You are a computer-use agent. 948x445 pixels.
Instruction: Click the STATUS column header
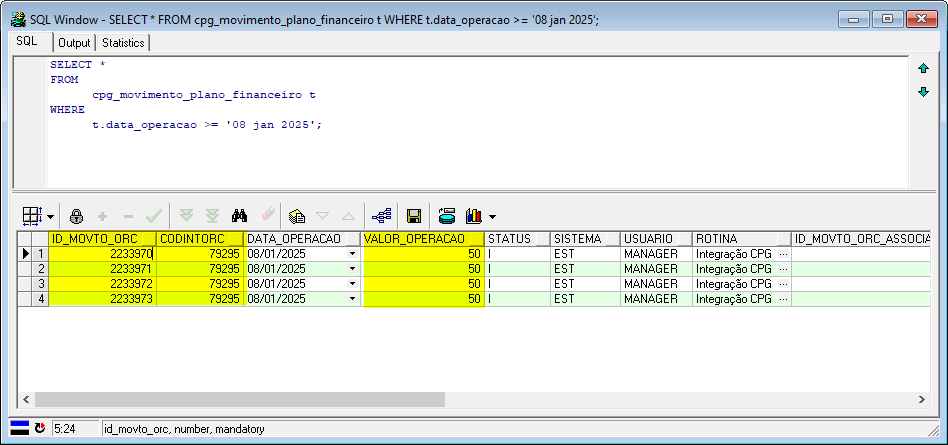coord(518,239)
